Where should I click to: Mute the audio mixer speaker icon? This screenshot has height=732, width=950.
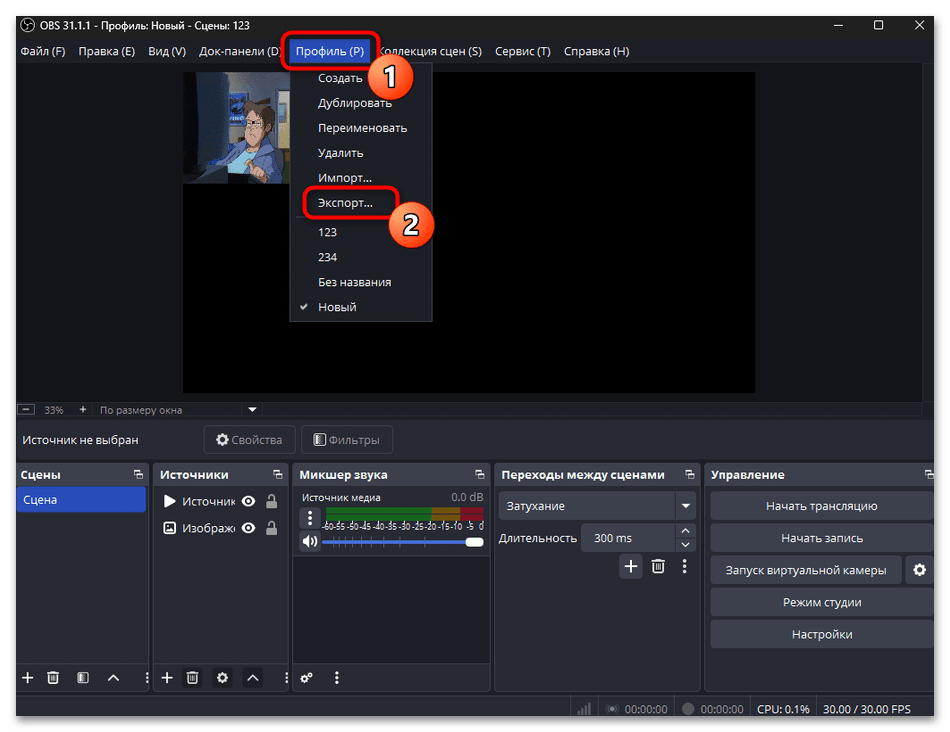[310, 541]
